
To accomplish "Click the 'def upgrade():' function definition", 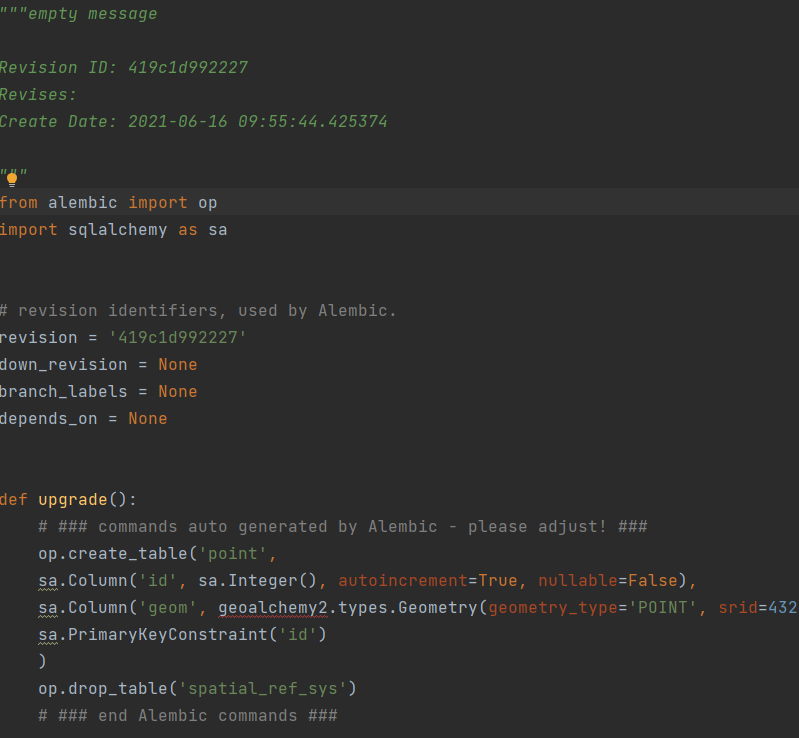I will [68, 499].
